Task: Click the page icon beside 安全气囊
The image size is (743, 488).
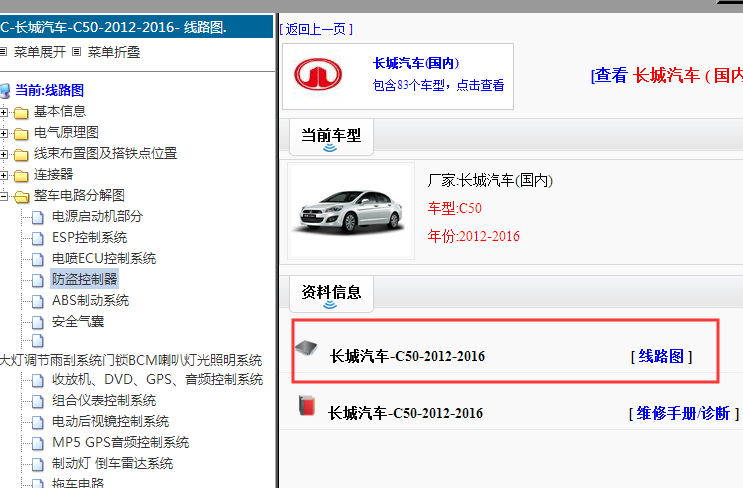Action: (38, 322)
